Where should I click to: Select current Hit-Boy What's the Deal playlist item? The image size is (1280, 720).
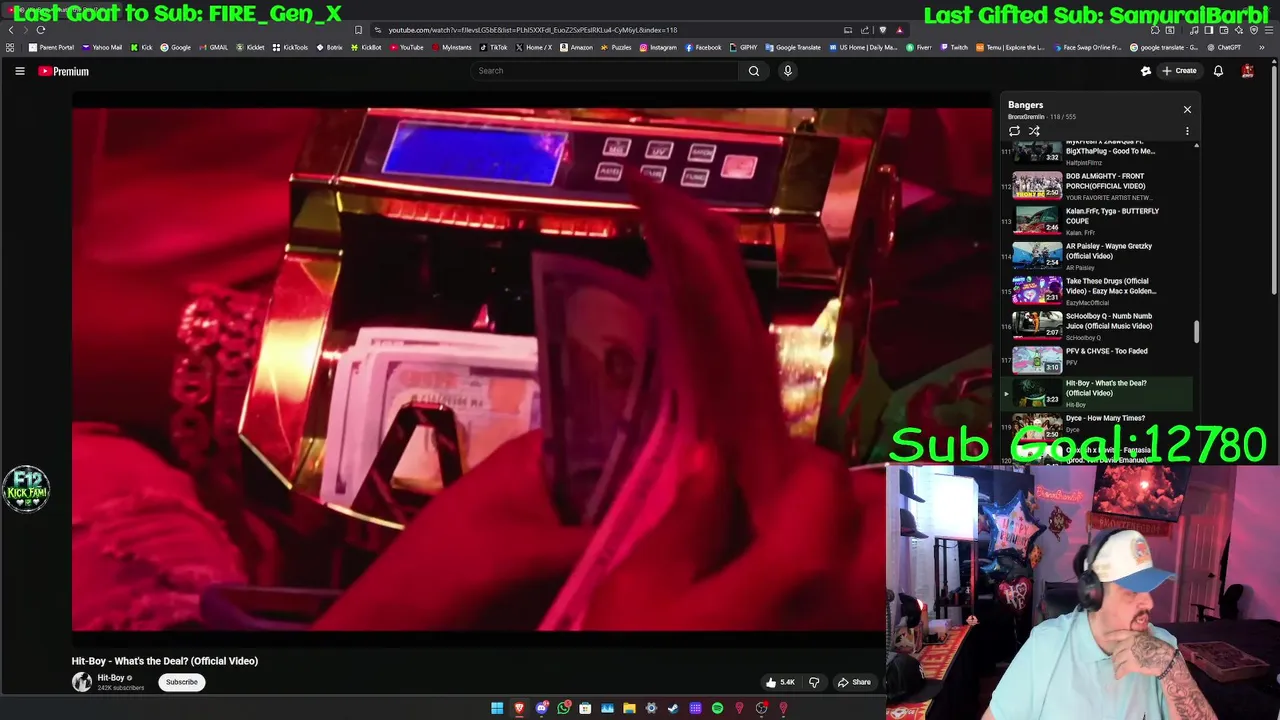pos(1097,393)
